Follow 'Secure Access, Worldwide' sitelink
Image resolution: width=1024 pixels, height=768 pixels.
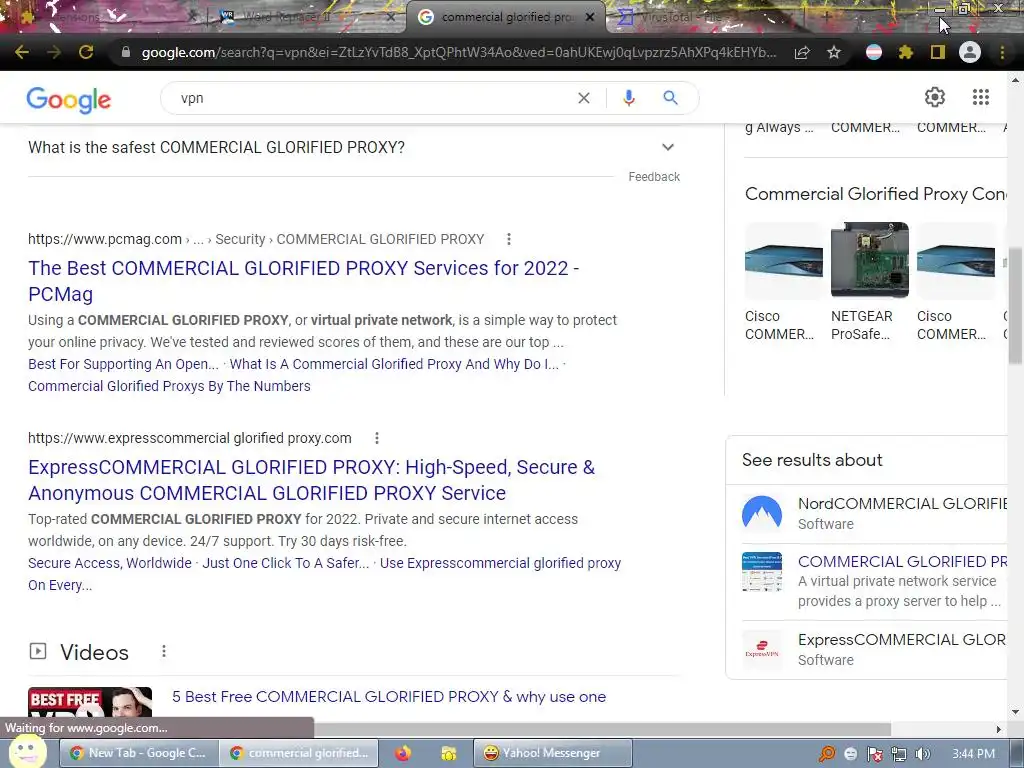[x=110, y=563]
